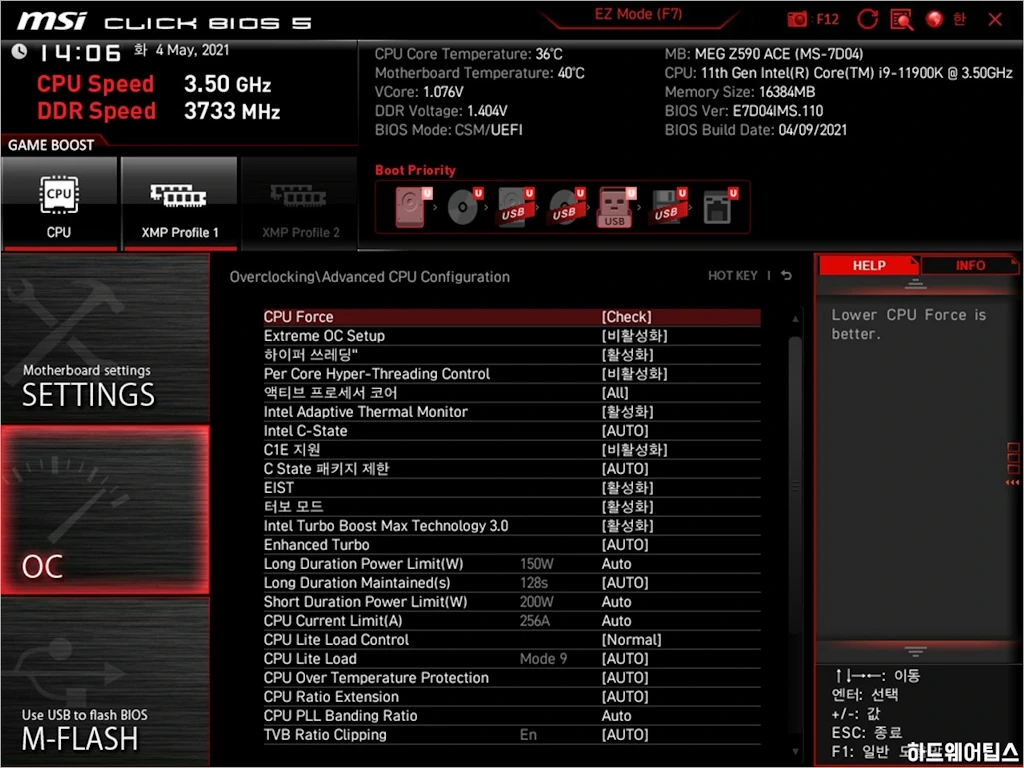Change 터보 모드 setting value
Screen dimensions: 1024x768
627,506
